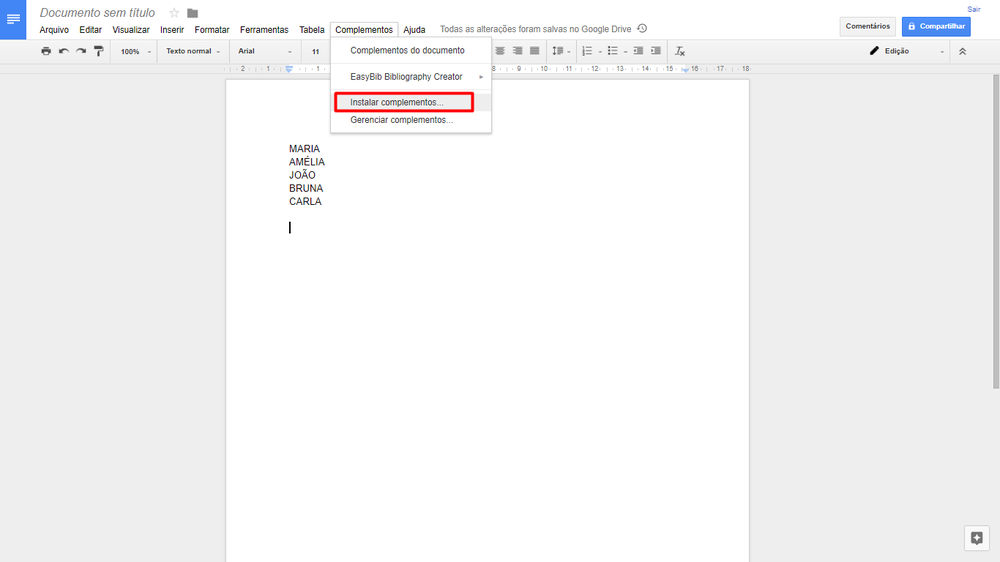The width and height of the screenshot is (1000, 562).
Task: Click the right indent marker on ruler
Action: point(685,70)
